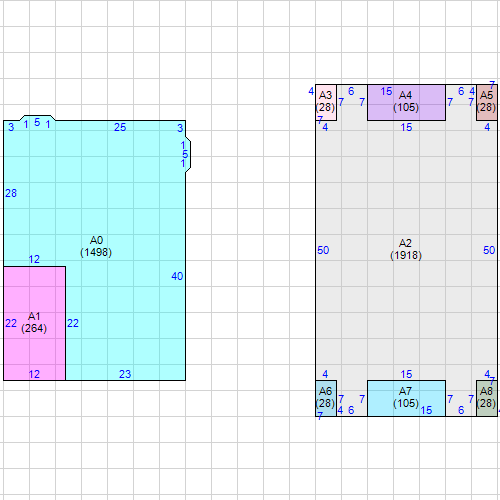Select the green A8 (28) corner area
Image resolution: width=500 pixels, height=500 pixels.
(x=487, y=398)
